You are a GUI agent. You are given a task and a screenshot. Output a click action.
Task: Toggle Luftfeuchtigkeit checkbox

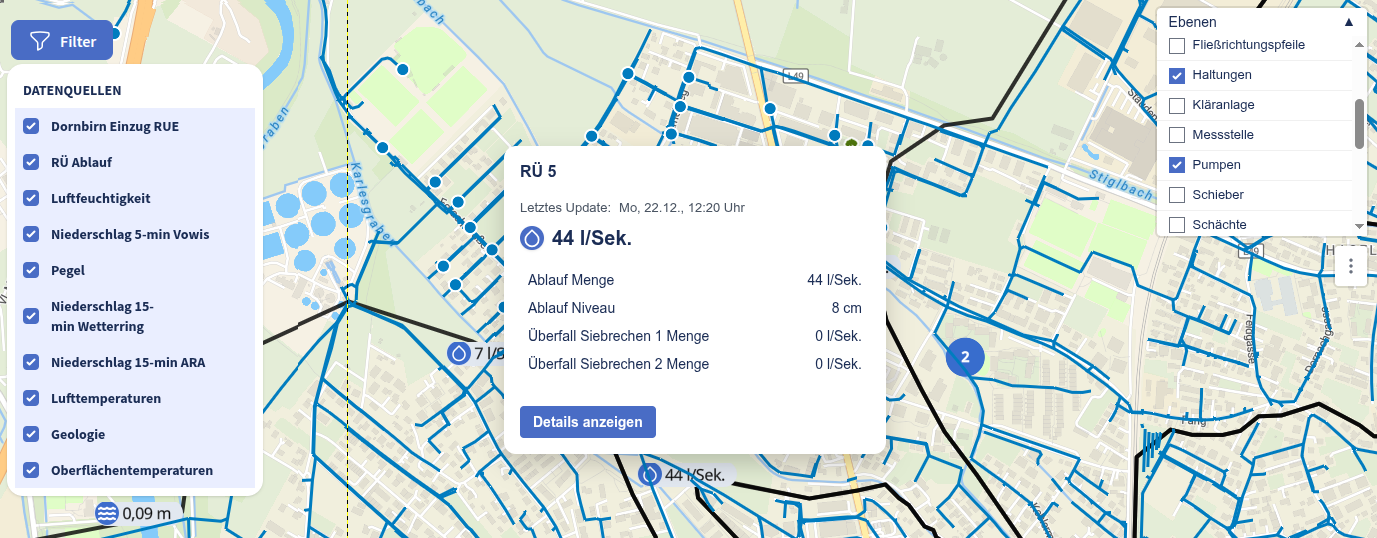[31, 198]
